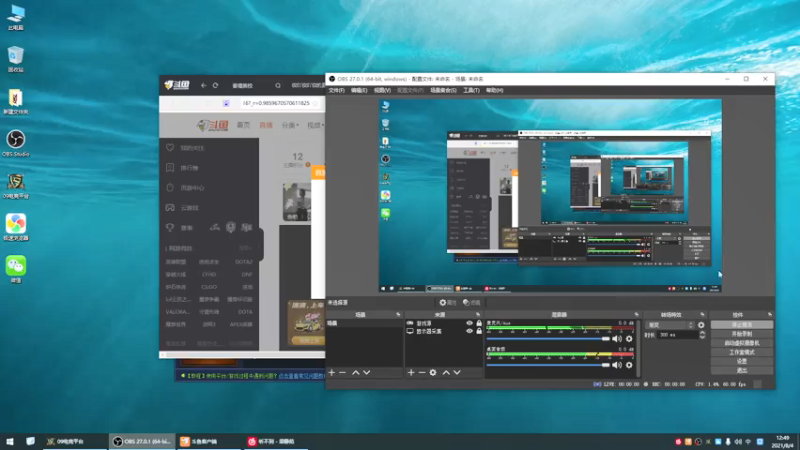Pop out the Audio Mixer dock panel
The width and height of the screenshot is (800, 450).
636,315
